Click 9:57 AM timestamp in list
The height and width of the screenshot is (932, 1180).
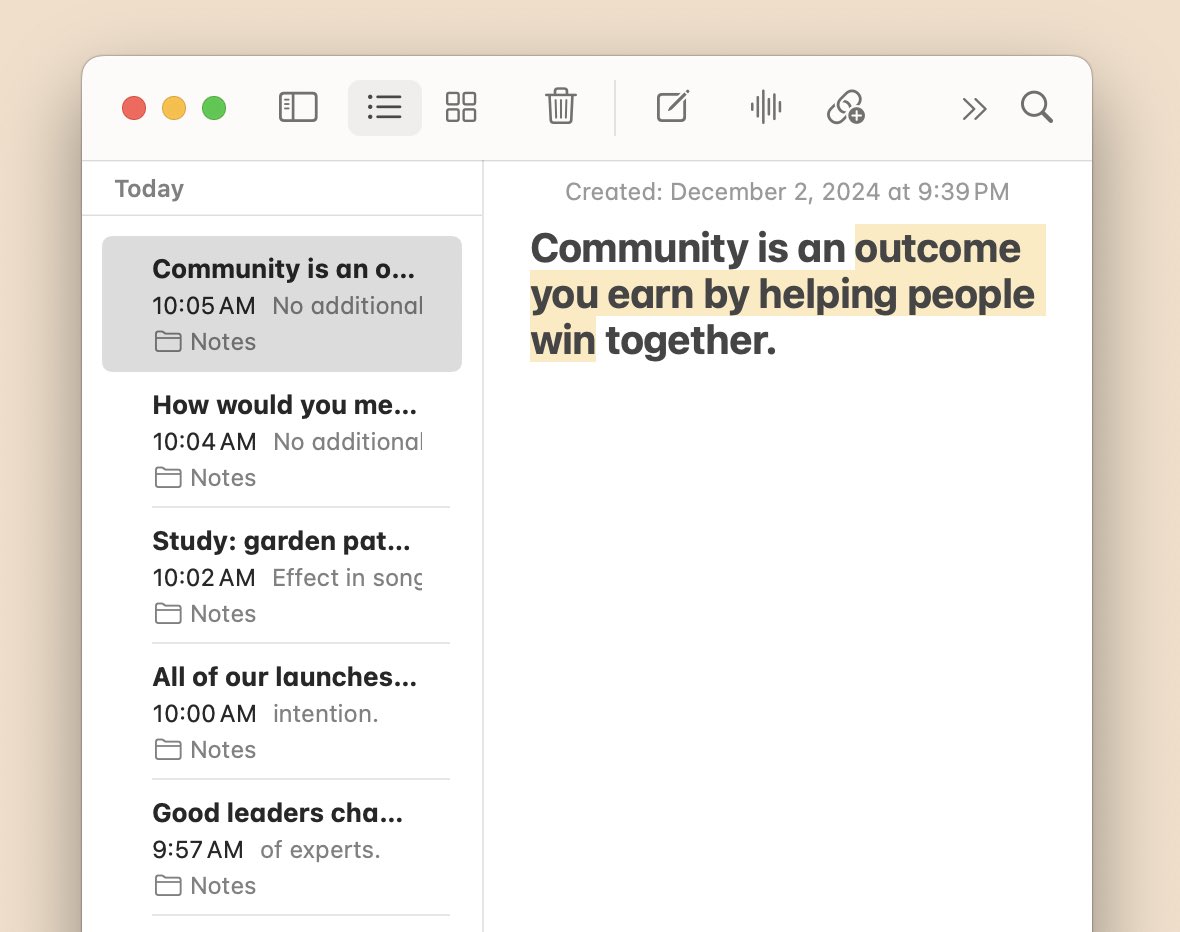[198, 850]
